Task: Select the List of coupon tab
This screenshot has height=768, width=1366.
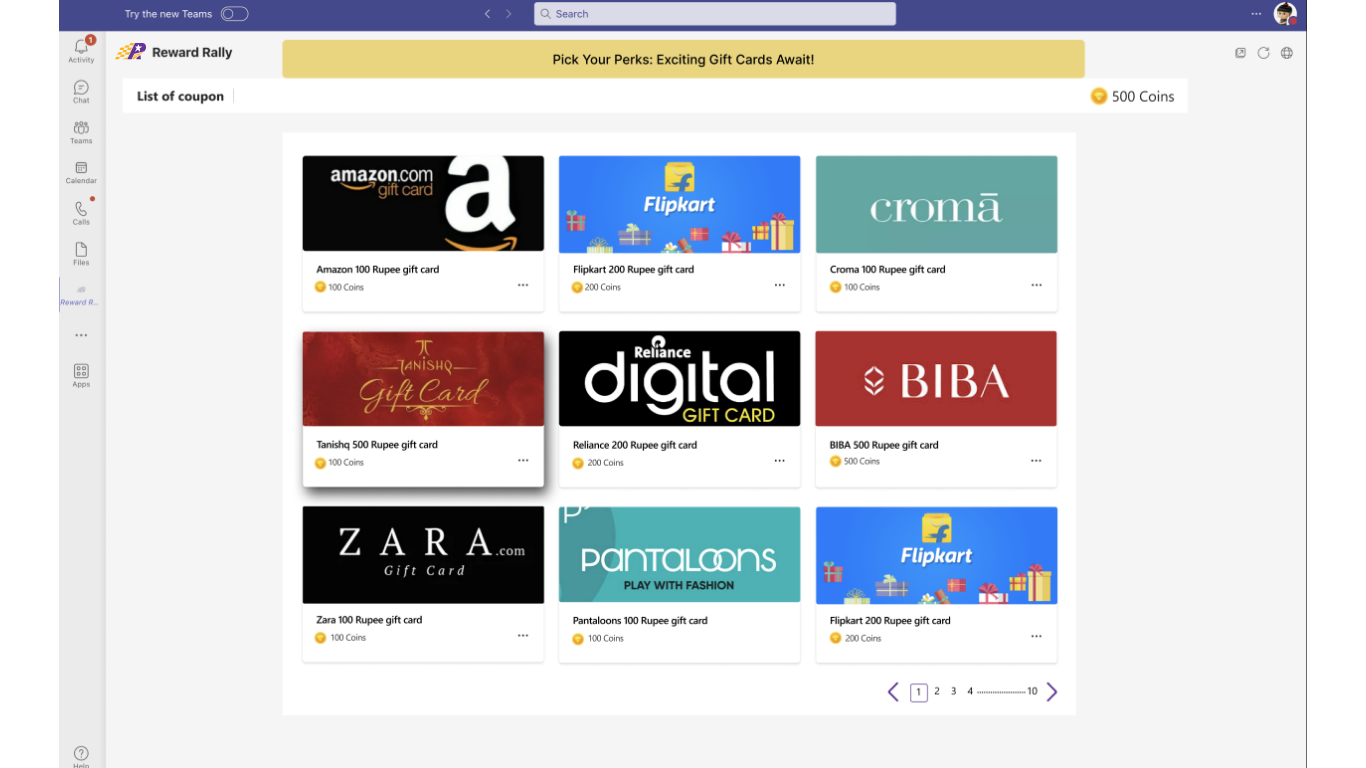Action: pos(180,96)
